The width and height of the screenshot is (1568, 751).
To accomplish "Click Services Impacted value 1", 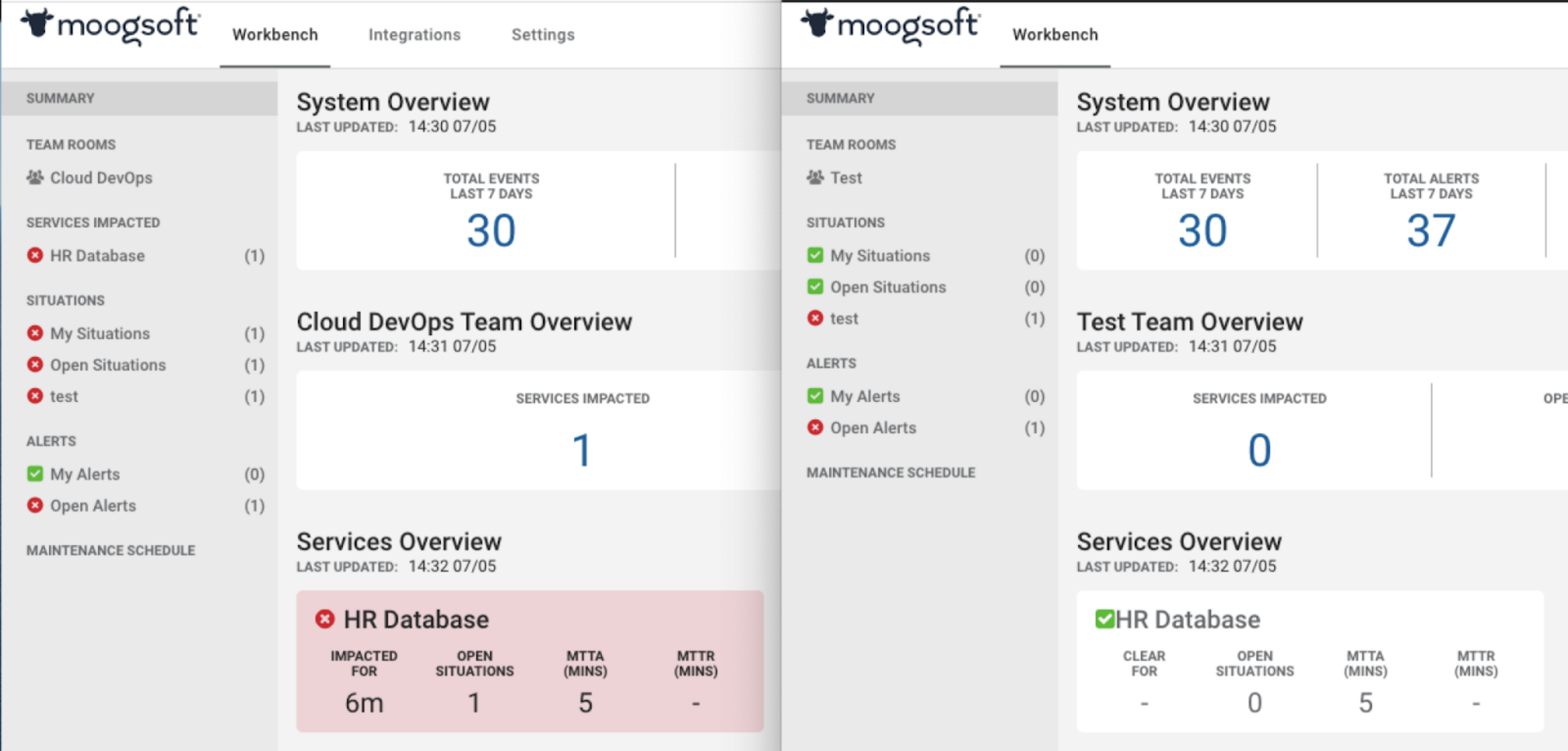I will (x=582, y=451).
